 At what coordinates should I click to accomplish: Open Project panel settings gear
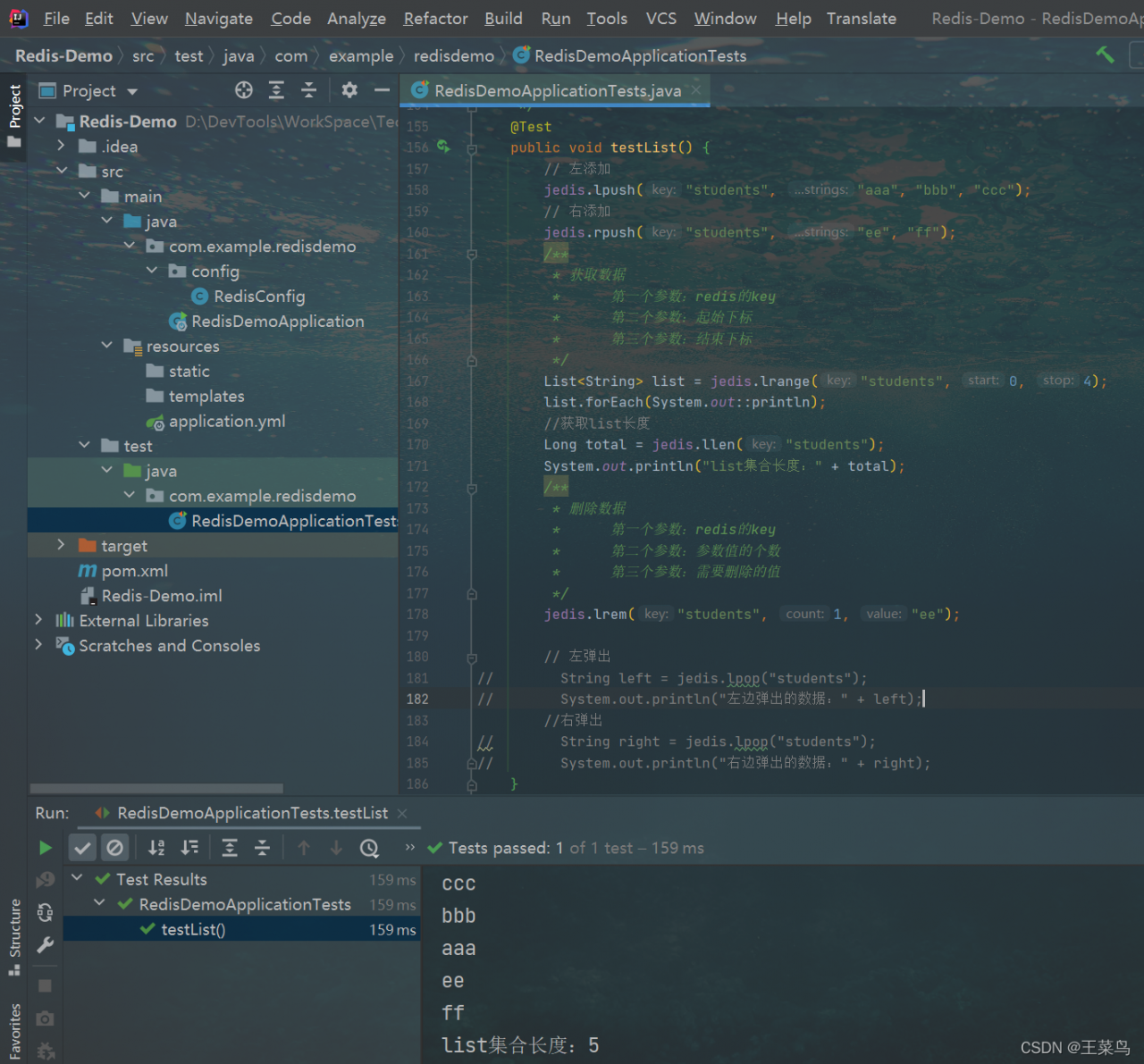pyautogui.click(x=349, y=90)
